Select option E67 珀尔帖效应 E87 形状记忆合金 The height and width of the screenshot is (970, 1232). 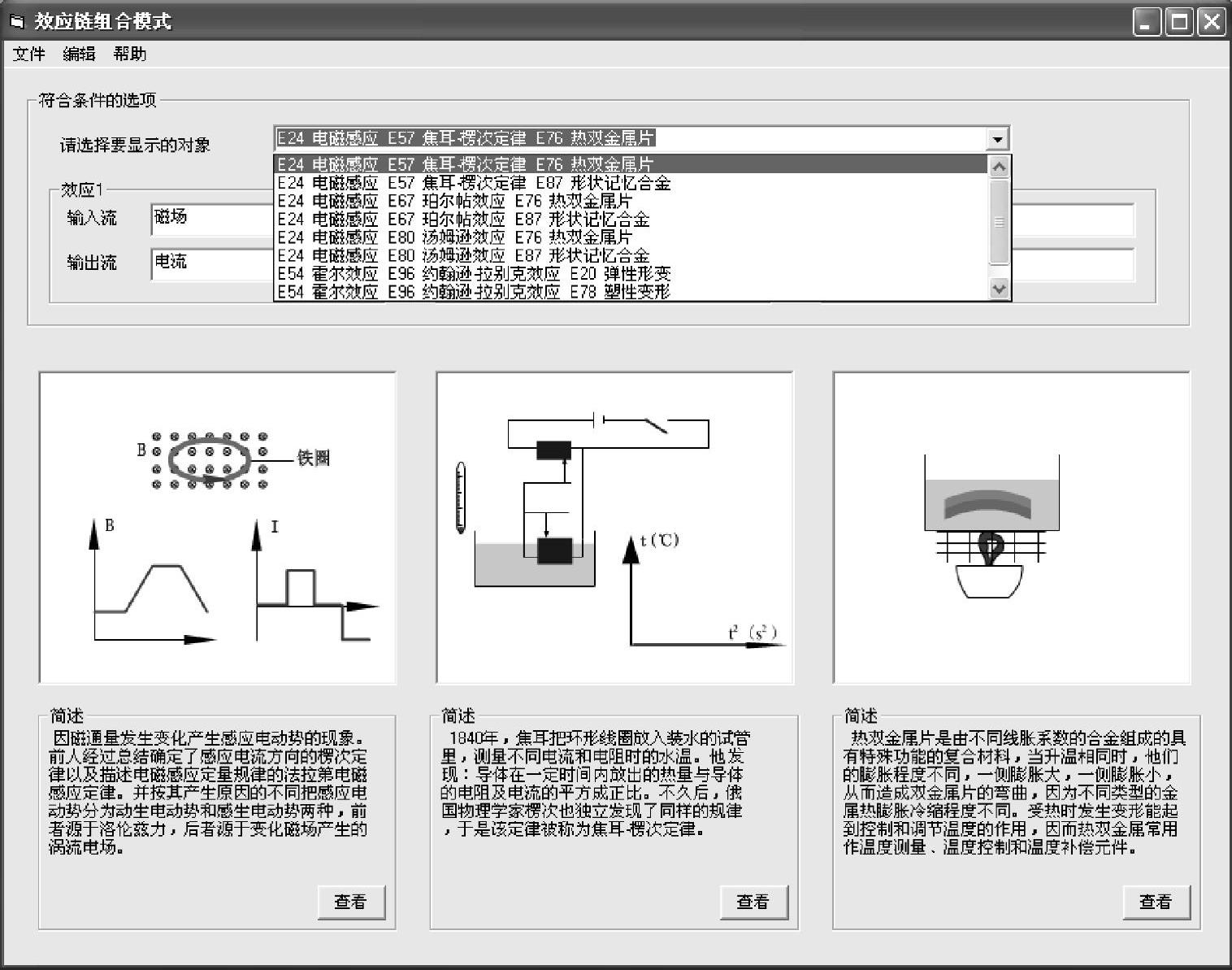coord(631,220)
